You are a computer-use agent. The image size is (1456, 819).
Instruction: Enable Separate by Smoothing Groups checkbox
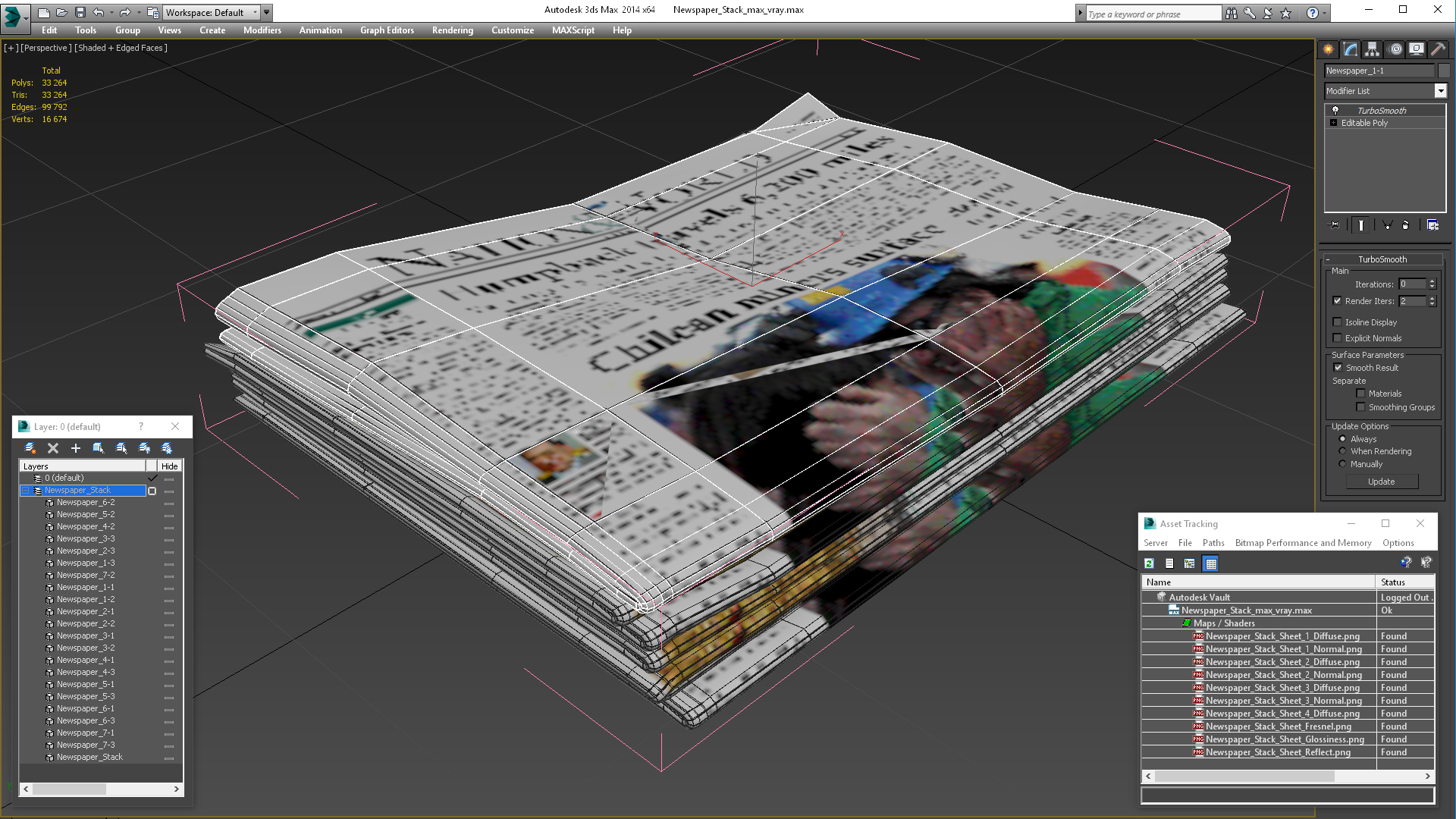pyautogui.click(x=1360, y=407)
